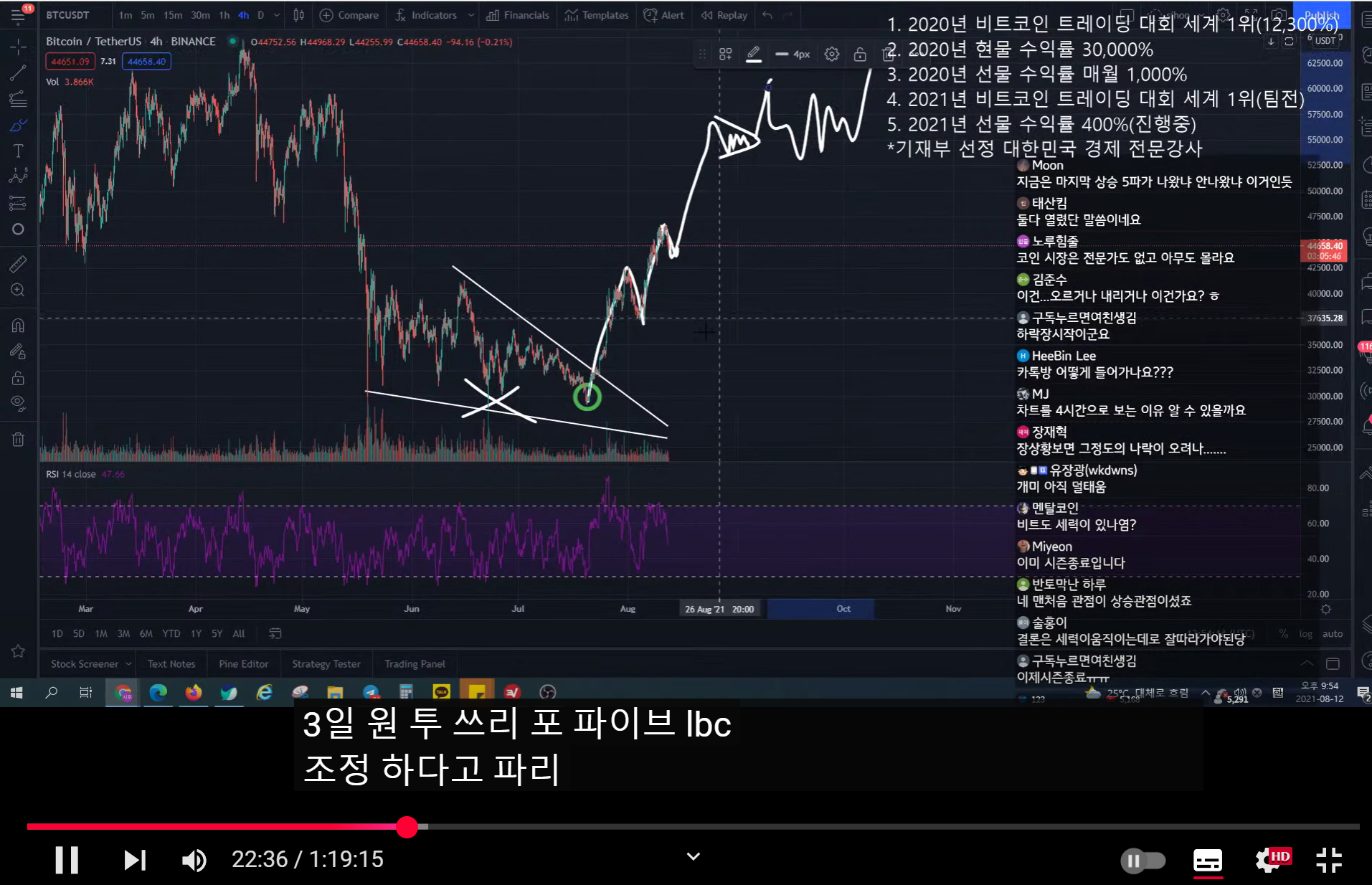
Task: Select the ruler measure tool
Action: pos(18,263)
